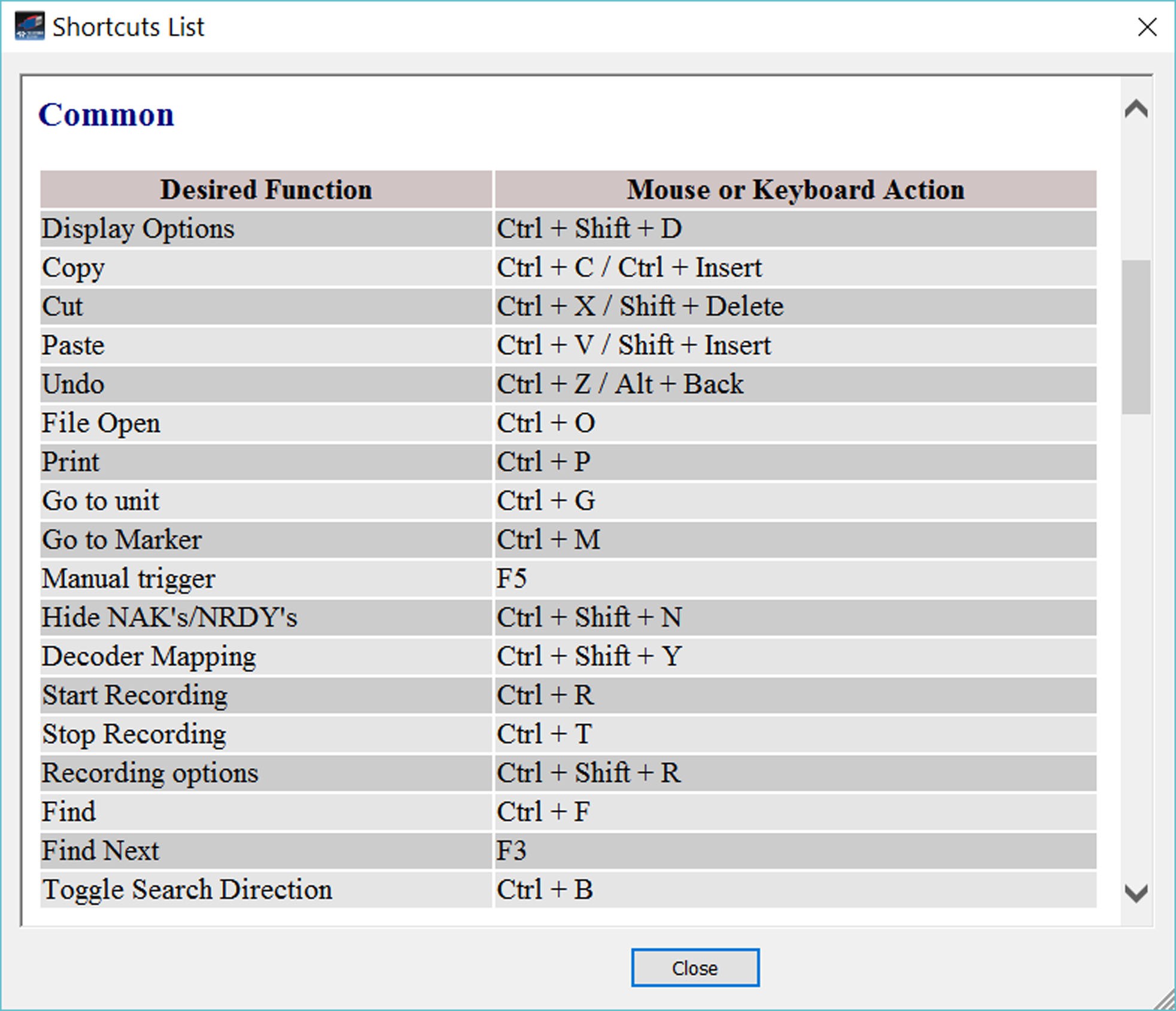
Task: Click the 'F5' shortcut cell
Action: pos(795,578)
